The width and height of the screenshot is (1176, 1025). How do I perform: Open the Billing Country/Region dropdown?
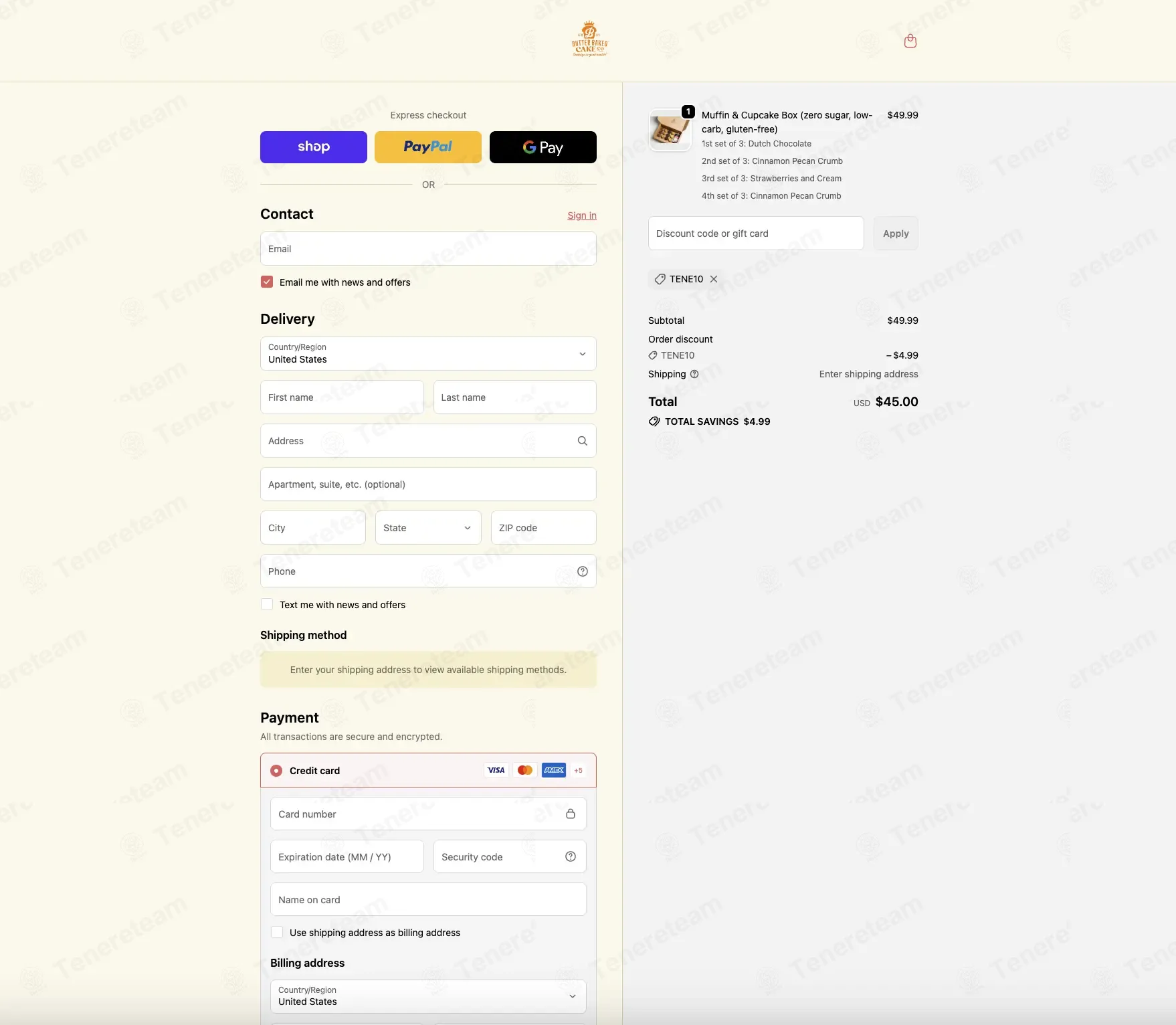point(428,996)
